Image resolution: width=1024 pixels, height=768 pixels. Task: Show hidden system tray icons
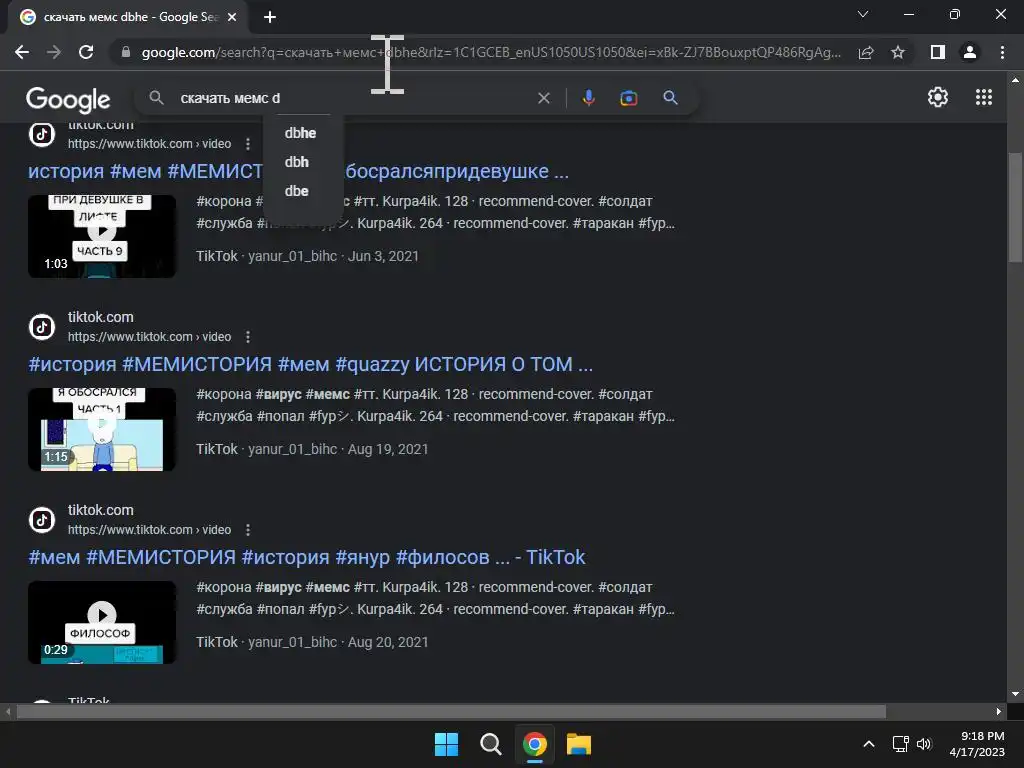pos(869,744)
